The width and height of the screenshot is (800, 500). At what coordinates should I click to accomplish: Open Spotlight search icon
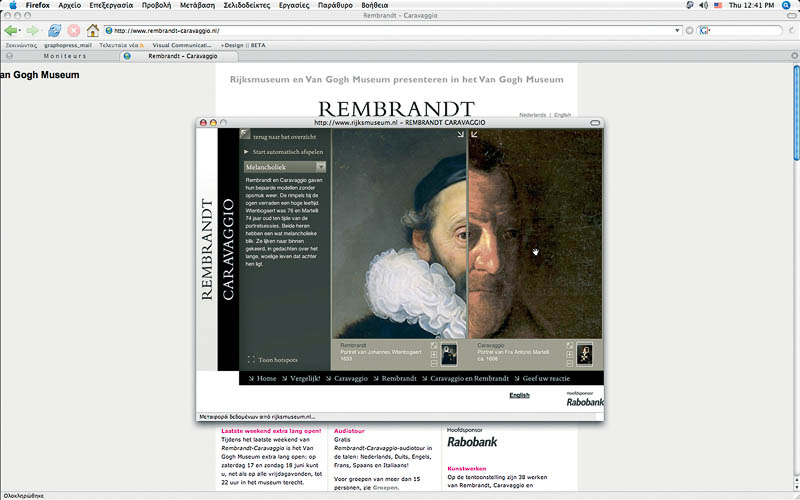(x=786, y=5)
